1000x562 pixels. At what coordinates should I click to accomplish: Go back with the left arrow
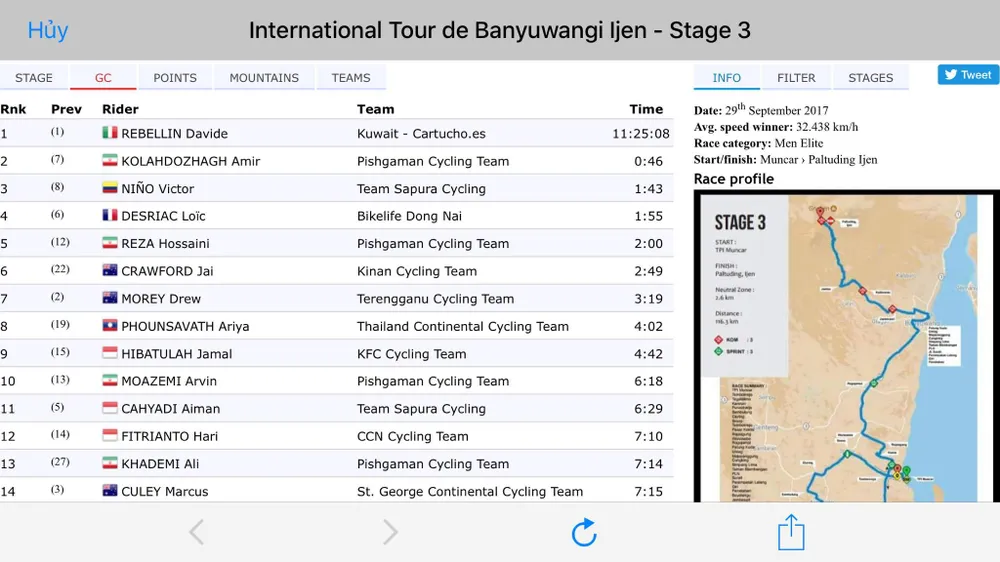click(x=196, y=532)
